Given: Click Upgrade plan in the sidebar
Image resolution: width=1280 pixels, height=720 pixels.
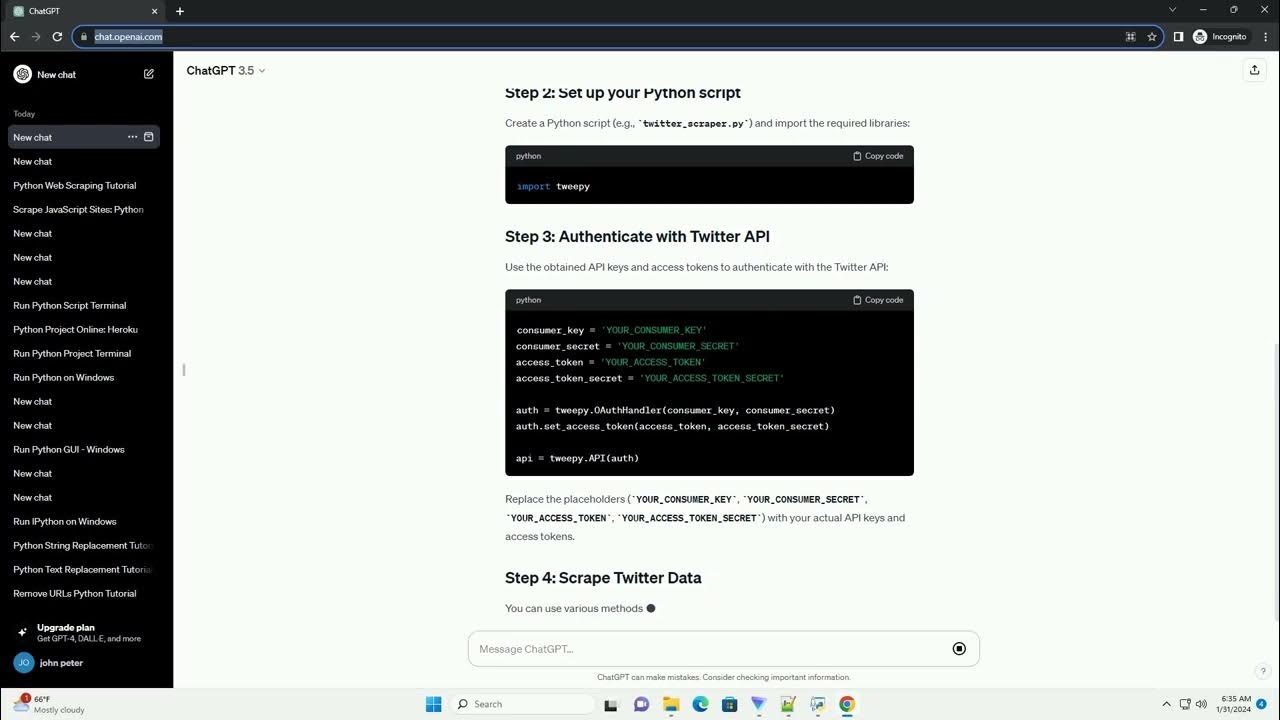Looking at the screenshot, I should 86,632.
